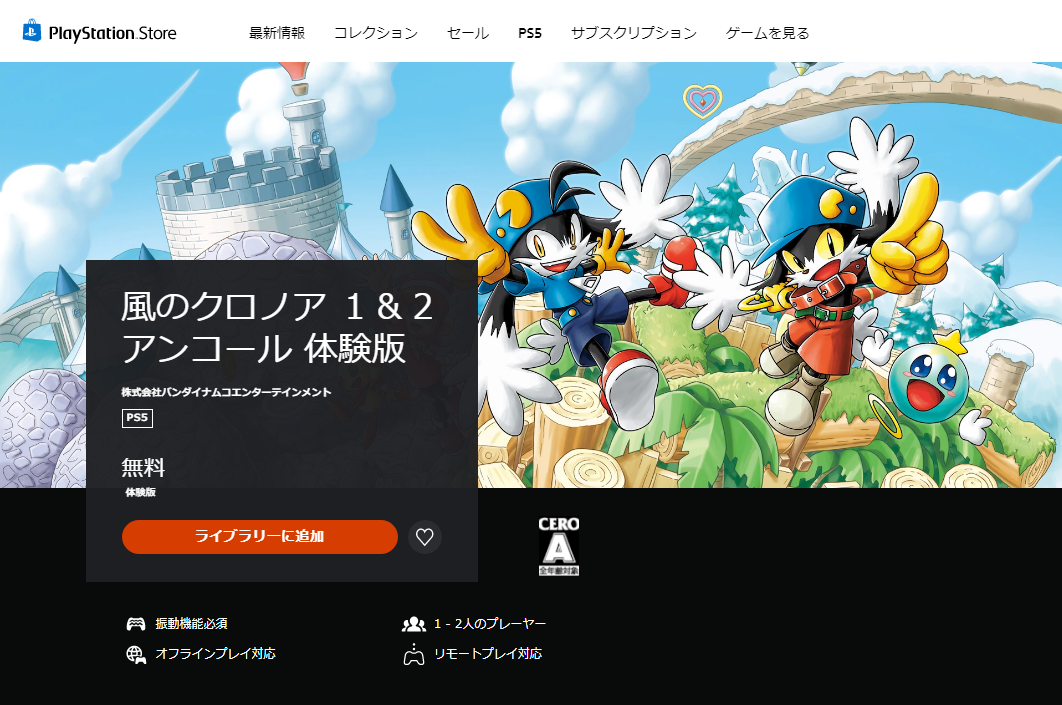Screen dimensions: 1062x705
Task: Add game to wishlist with heart icon
Action: [x=425, y=536]
